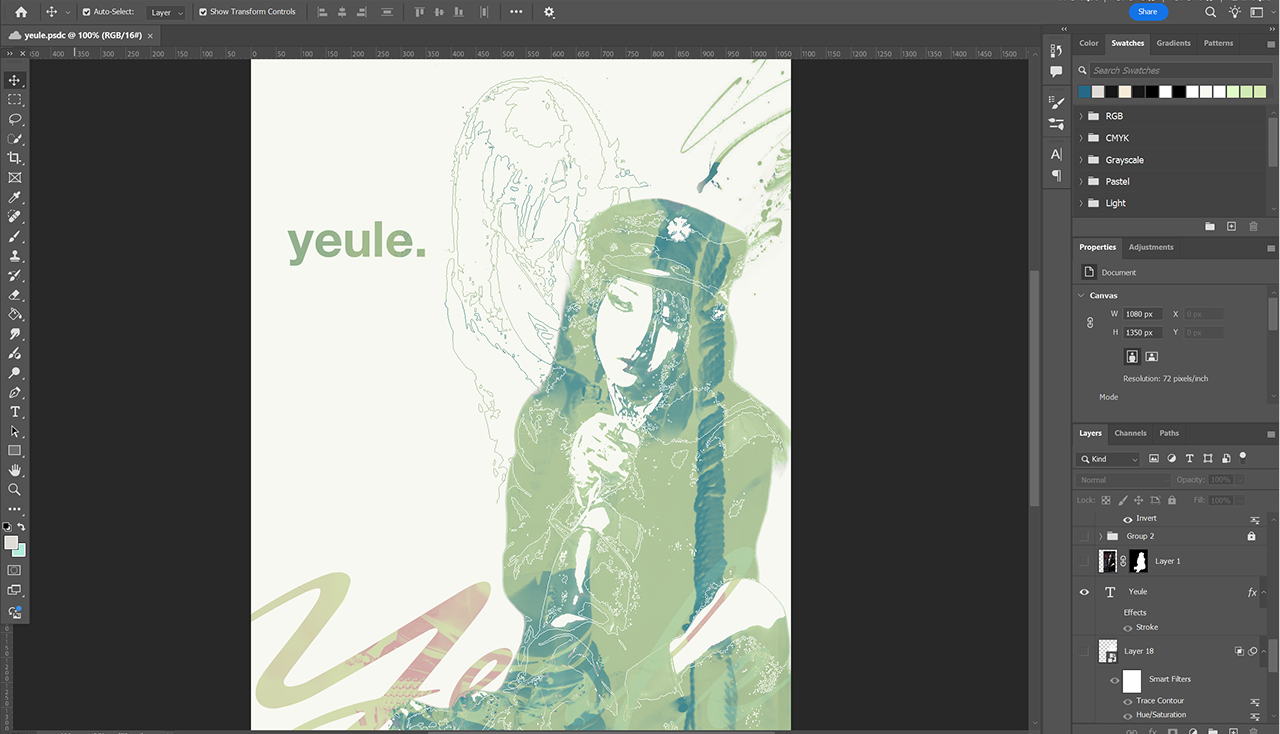The image size is (1280, 734).
Task: Activate the Horizontal Type tool
Action: (15, 412)
